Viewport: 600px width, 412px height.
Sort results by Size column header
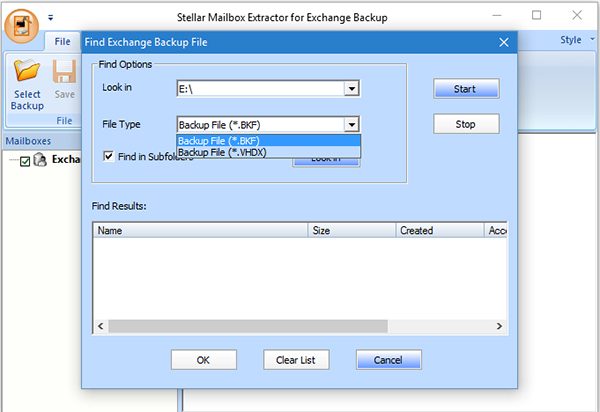point(352,230)
